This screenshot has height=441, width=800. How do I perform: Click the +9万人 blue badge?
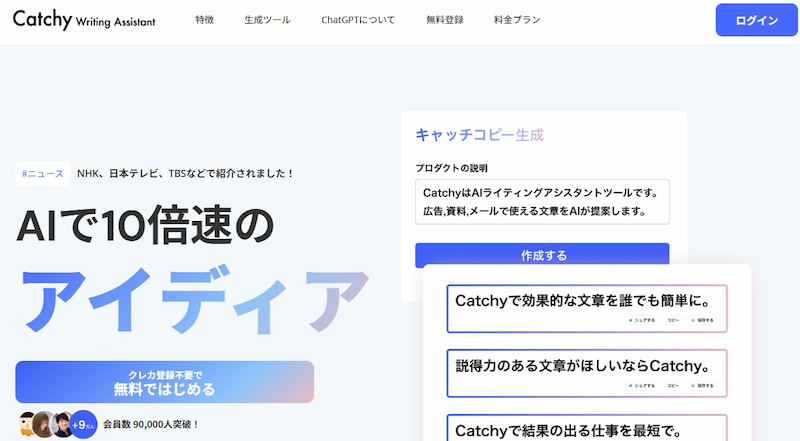point(83,425)
